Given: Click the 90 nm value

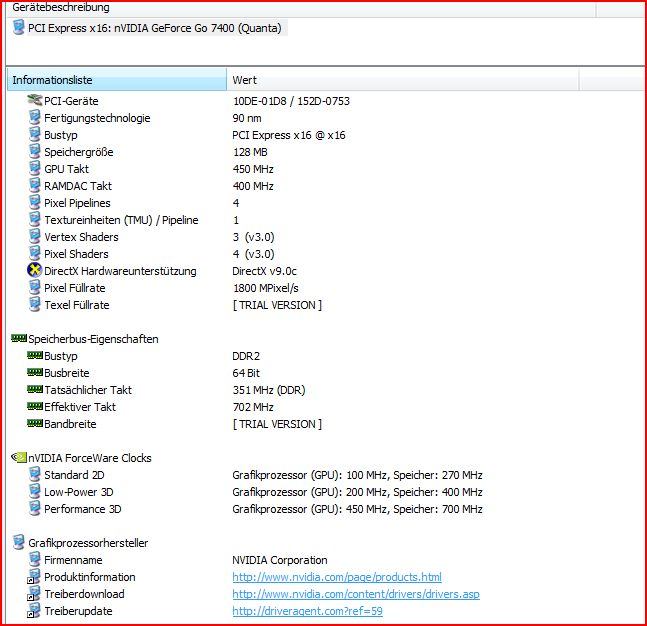Looking at the screenshot, I should (x=247, y=118).
